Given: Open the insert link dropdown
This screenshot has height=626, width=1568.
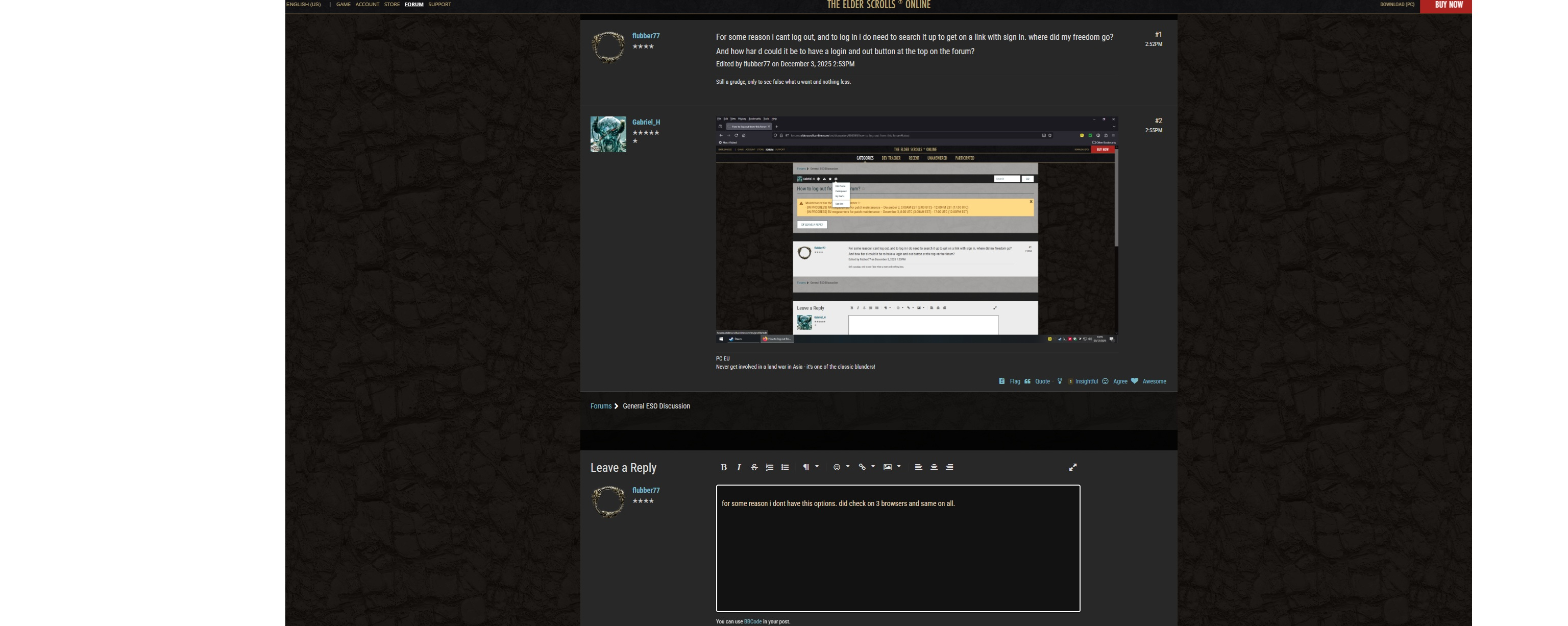Looking at the screenshot, I should (x=866, y=467).
